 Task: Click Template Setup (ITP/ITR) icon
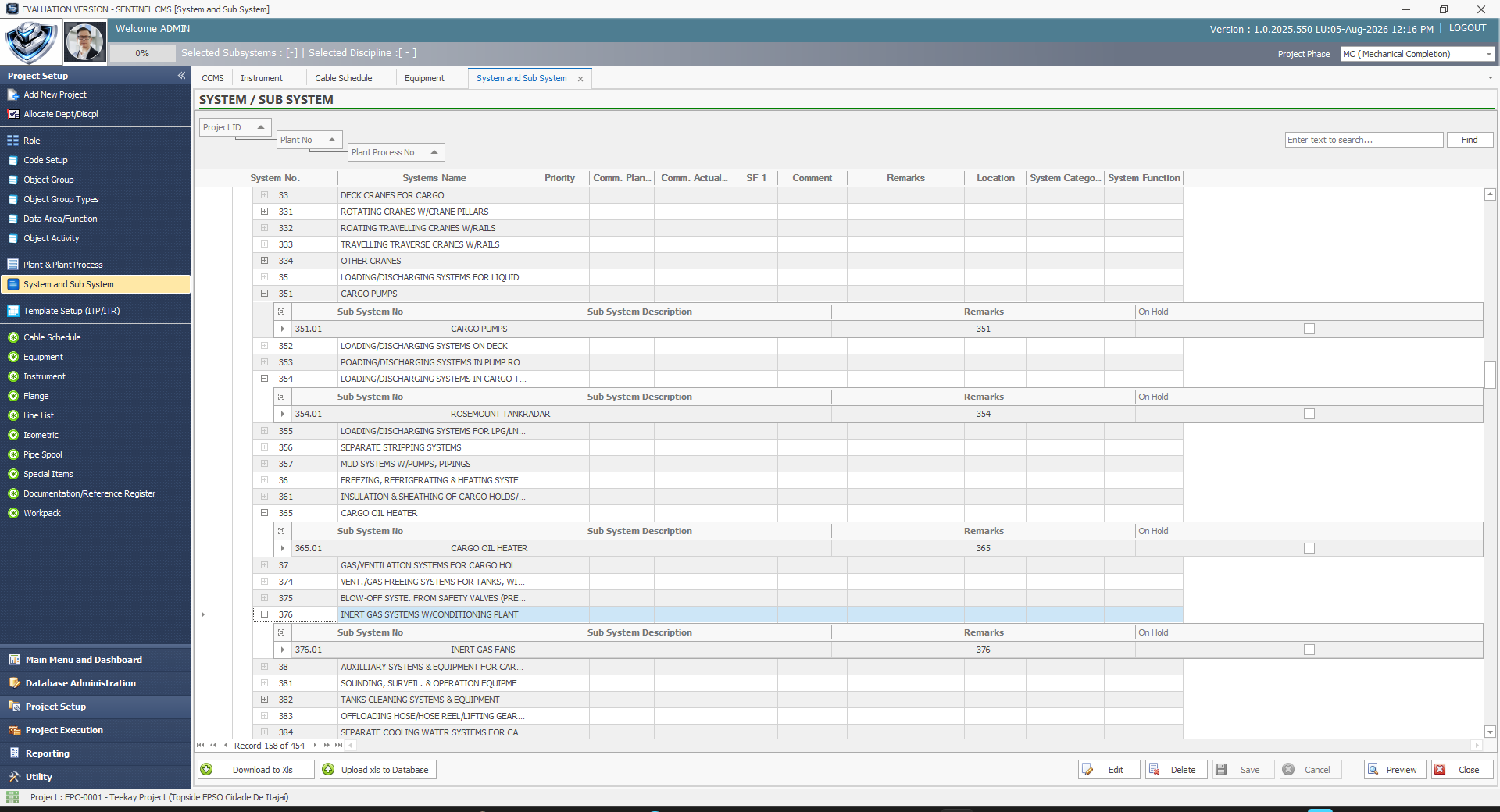click(x=13, y=311)
